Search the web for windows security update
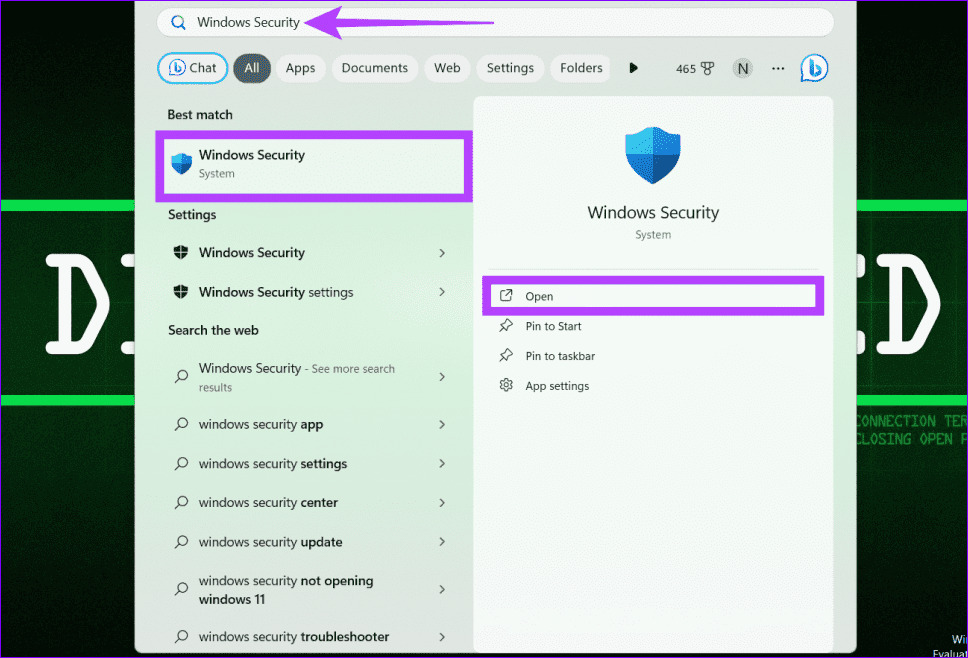Image resolution: width=968 pixels, height=658 pixels. (307, 542)
